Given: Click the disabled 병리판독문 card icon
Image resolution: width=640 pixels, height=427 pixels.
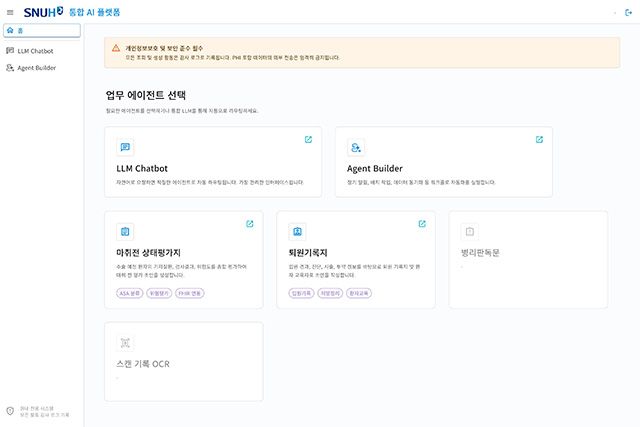Looking at the screenshot, I should (470, 231).
